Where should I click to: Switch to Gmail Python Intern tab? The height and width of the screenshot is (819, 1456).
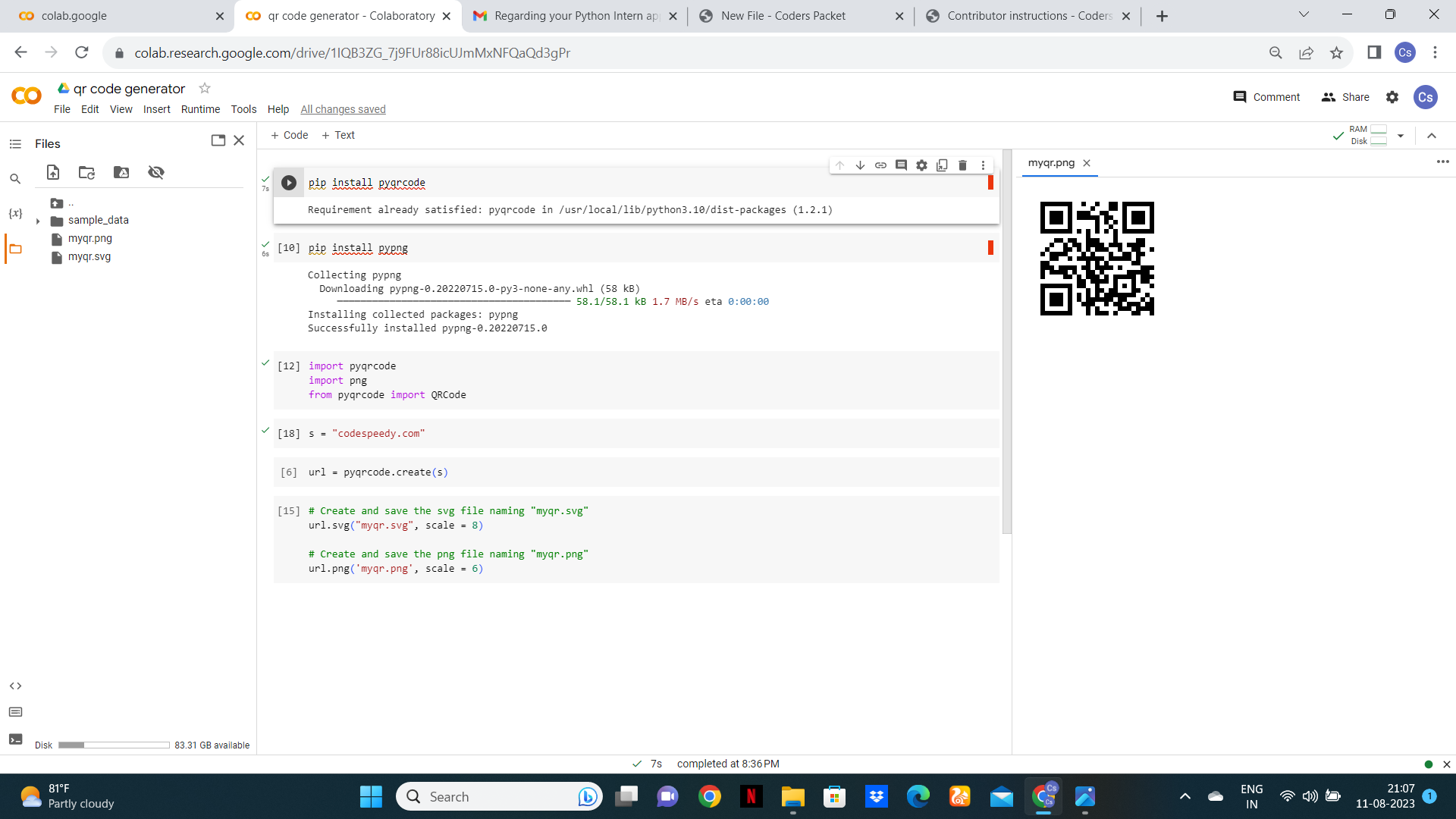574,16
